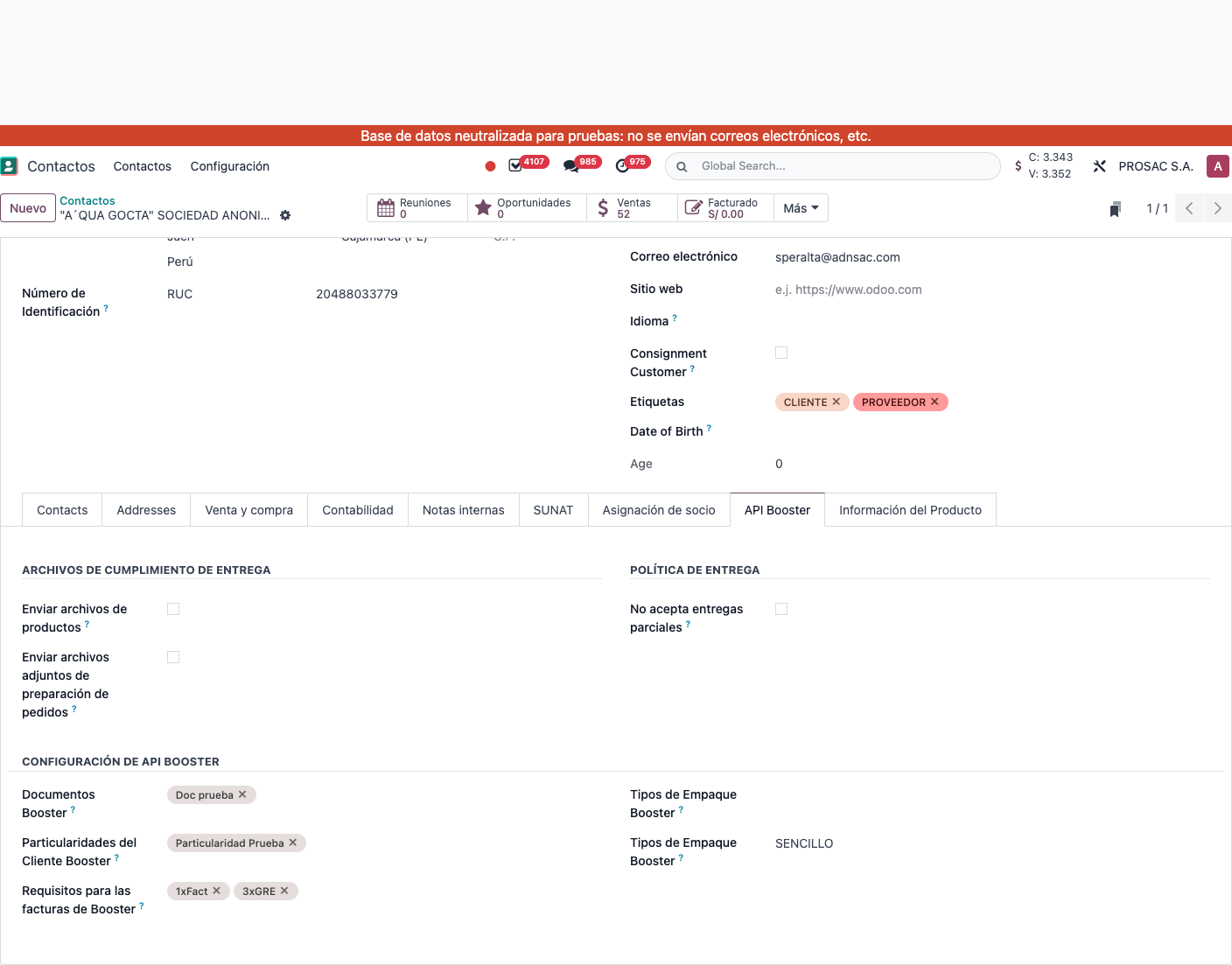Open Facturado S/ 0.00 stat button
1232x965 pixels.
tap(726, 208)
